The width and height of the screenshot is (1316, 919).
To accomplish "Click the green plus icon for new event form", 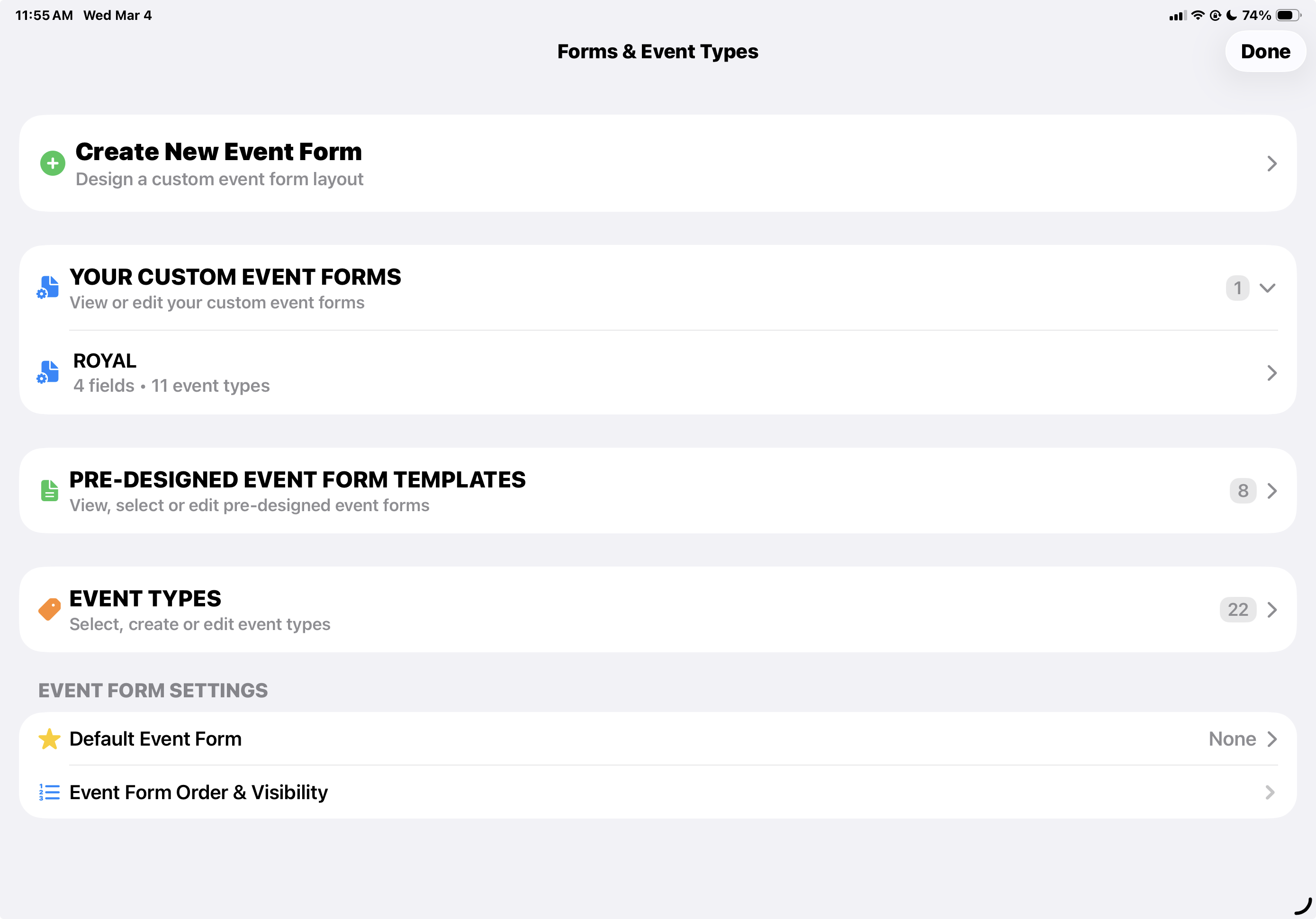I will (53, 163).
